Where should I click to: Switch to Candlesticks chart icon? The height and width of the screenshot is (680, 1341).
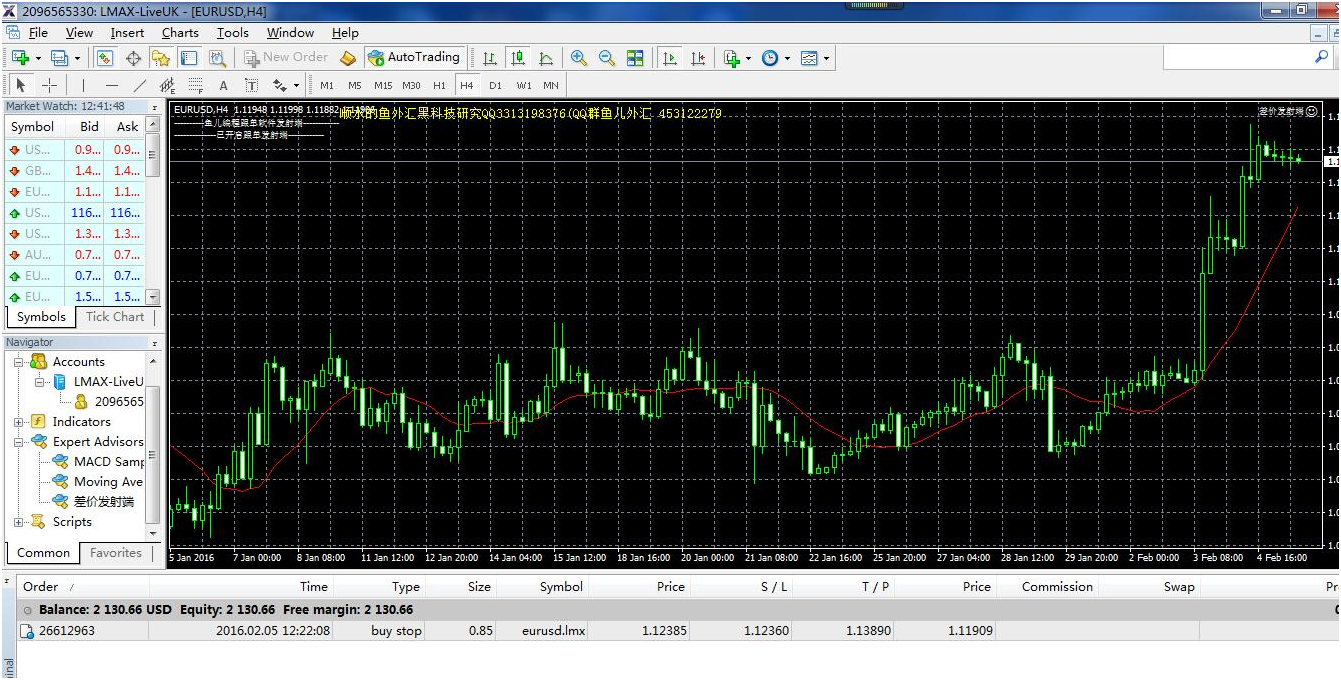tap(518, 58)
